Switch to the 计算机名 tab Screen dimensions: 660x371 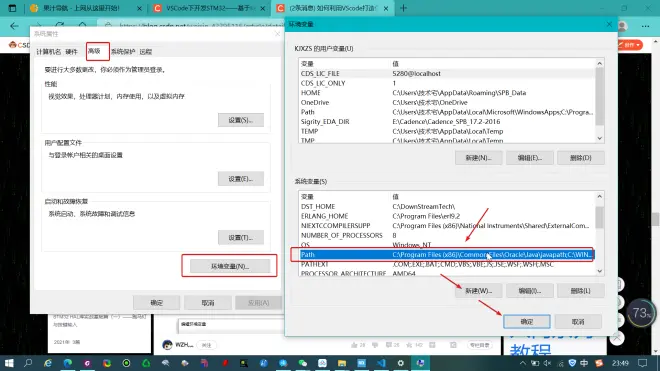tap(48, 52)
